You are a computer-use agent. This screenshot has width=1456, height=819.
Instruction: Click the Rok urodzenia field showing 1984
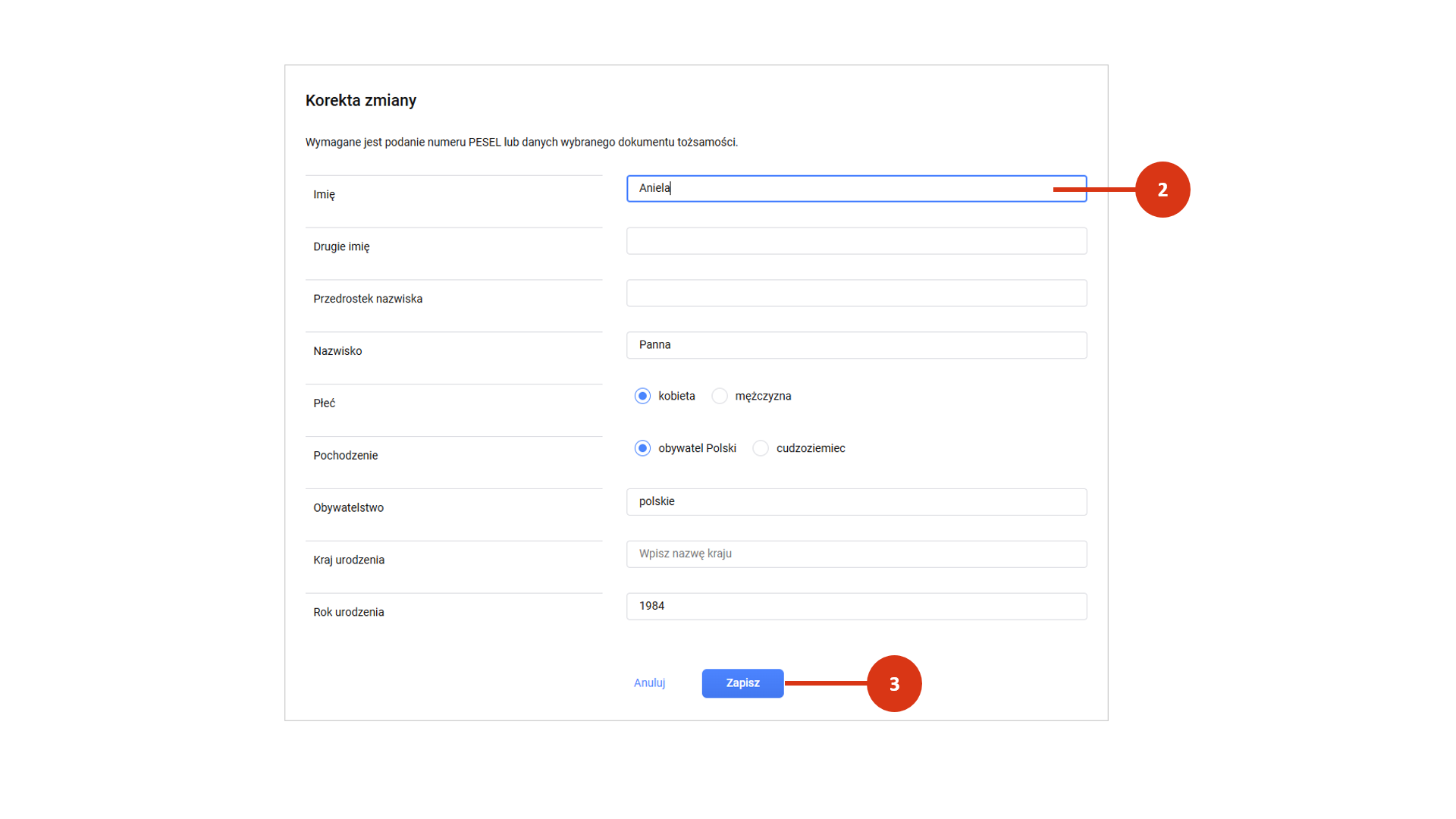[x=856, y=607]
